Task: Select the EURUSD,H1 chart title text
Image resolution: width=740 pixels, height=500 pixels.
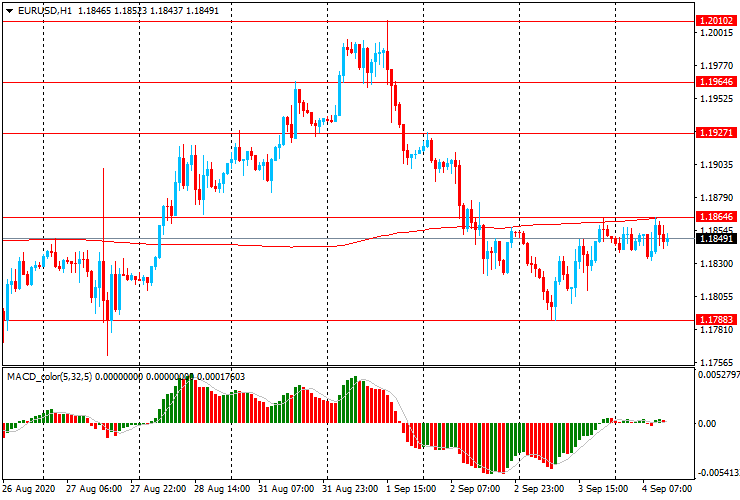Action: (x=45, y=10)
